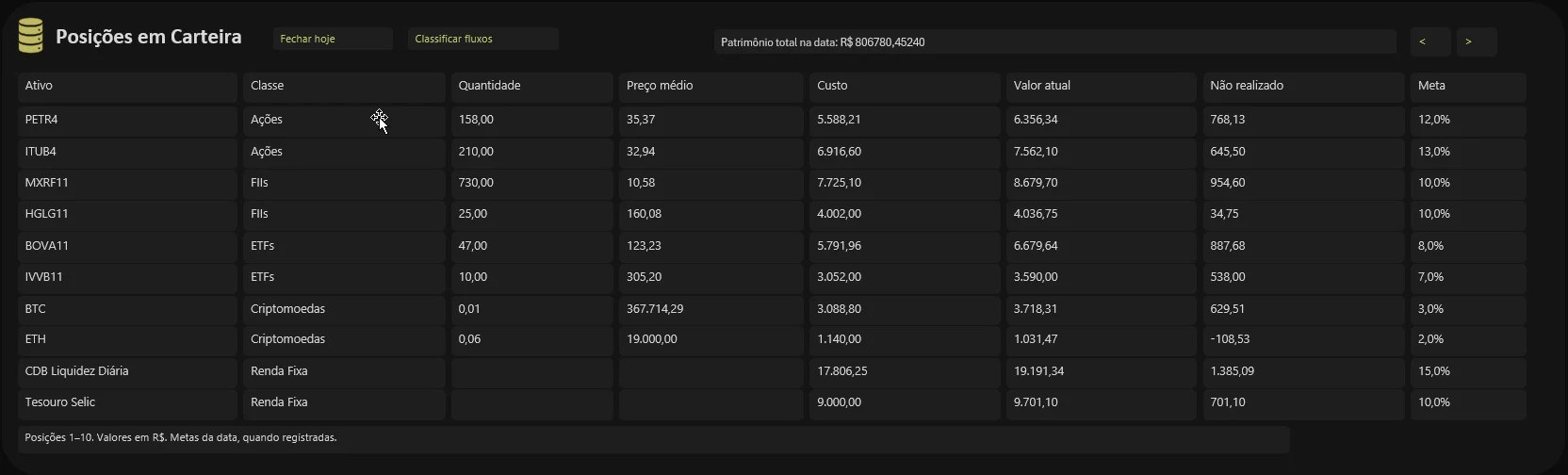Select the Tesouro Selic cell
Screen dimensions: 1568x475
tap(127, 402)
